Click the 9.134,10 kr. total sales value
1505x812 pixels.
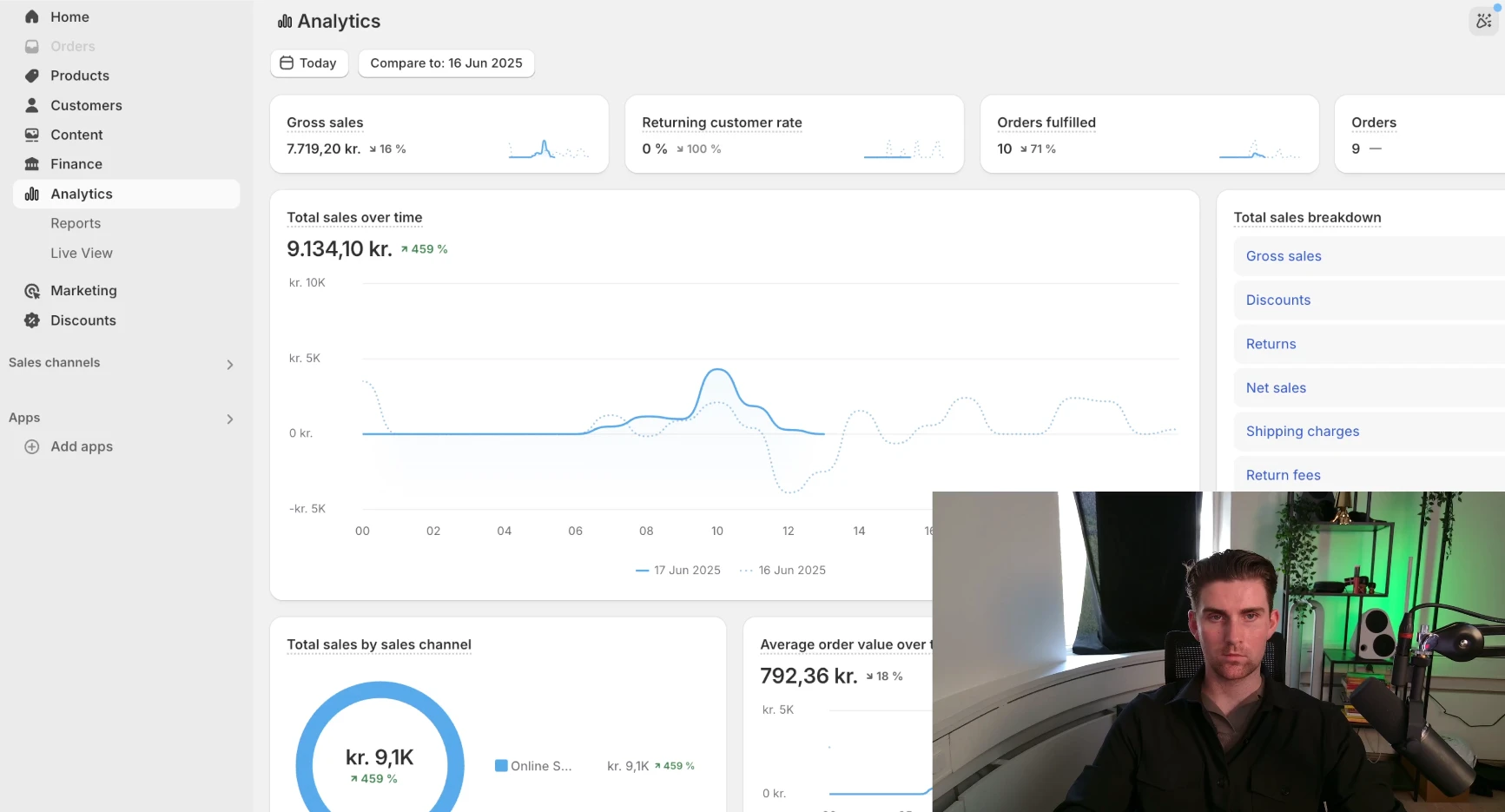(x=340, y=249)
